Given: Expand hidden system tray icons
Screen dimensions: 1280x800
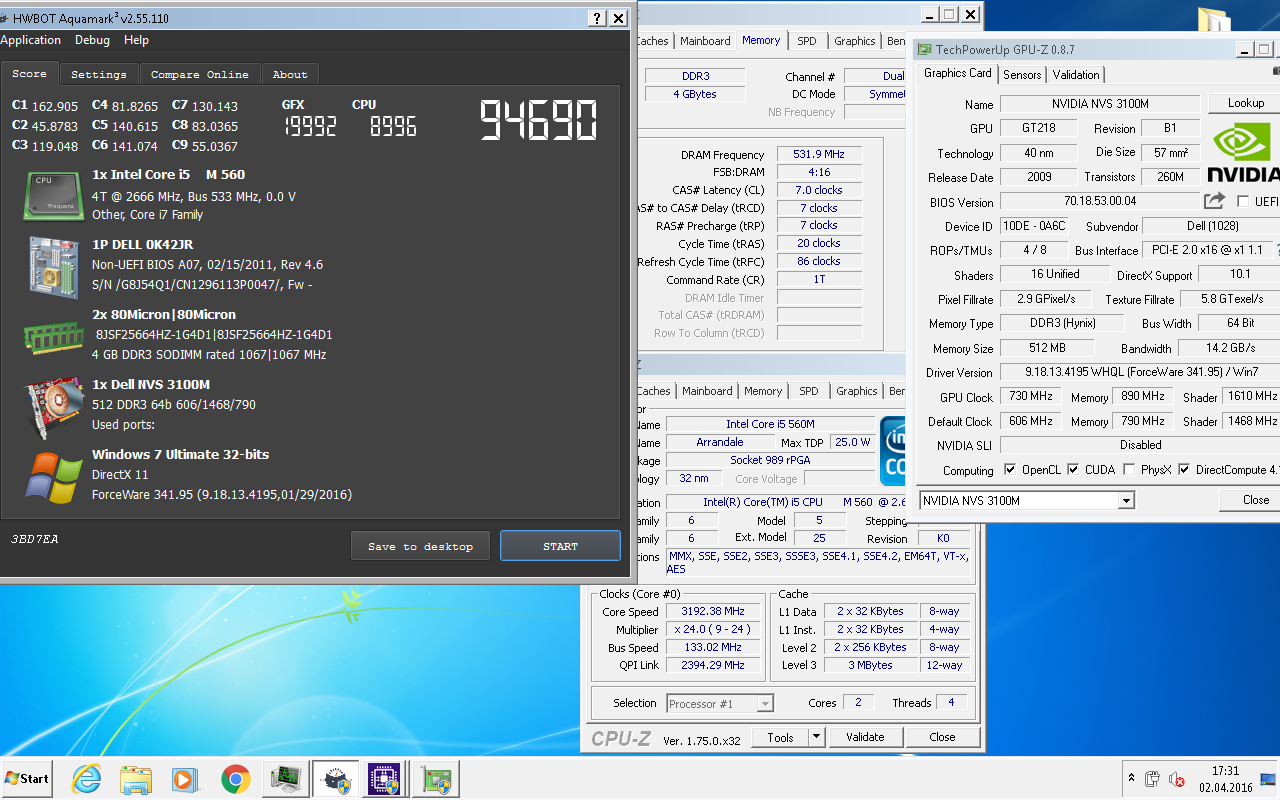Looking at the screenshot, I should [1131, 778].
